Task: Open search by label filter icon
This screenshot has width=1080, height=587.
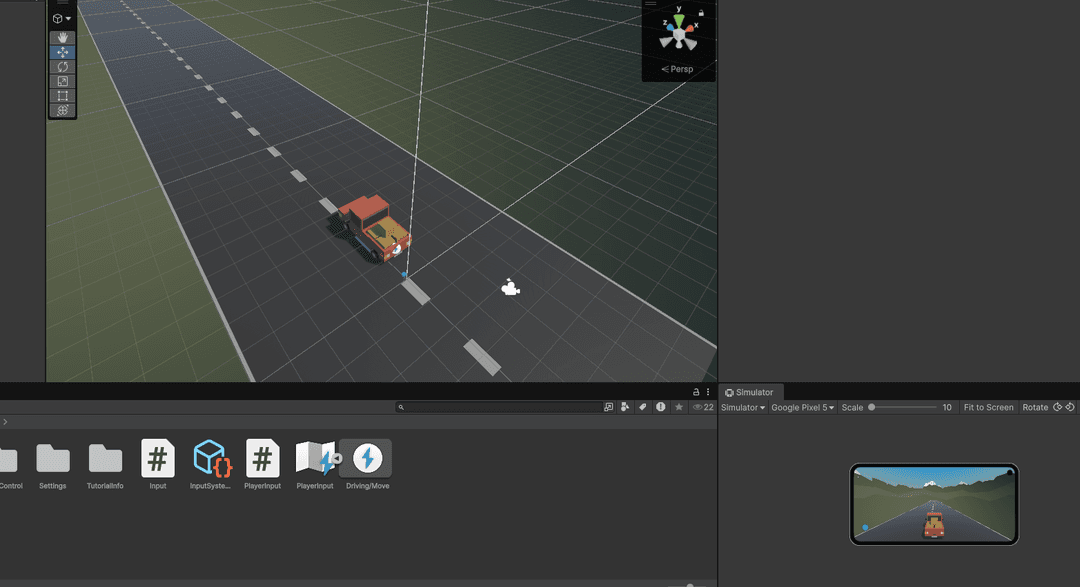Action: (643, 407)
